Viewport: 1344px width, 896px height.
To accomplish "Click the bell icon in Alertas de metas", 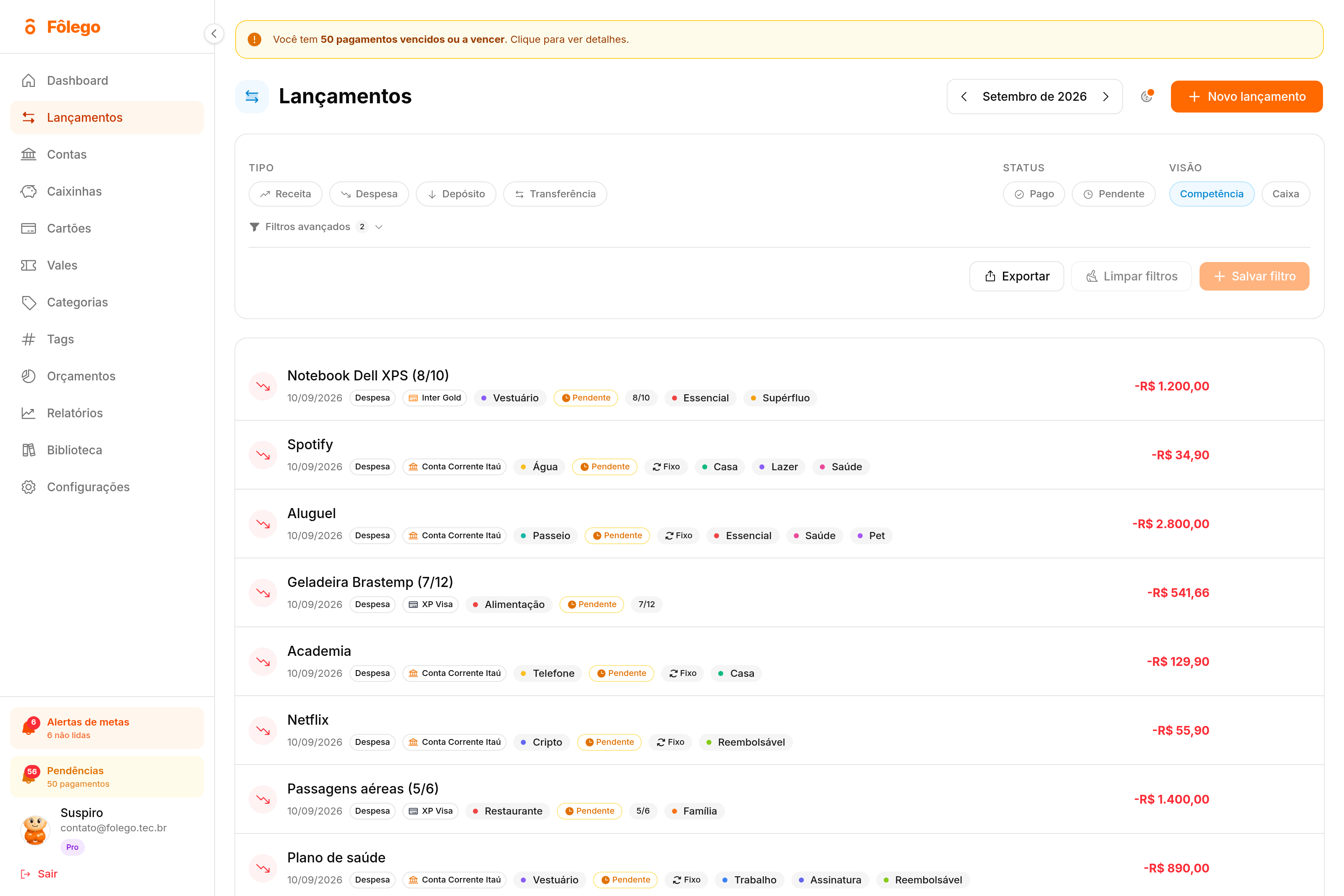I will [30, 727].
